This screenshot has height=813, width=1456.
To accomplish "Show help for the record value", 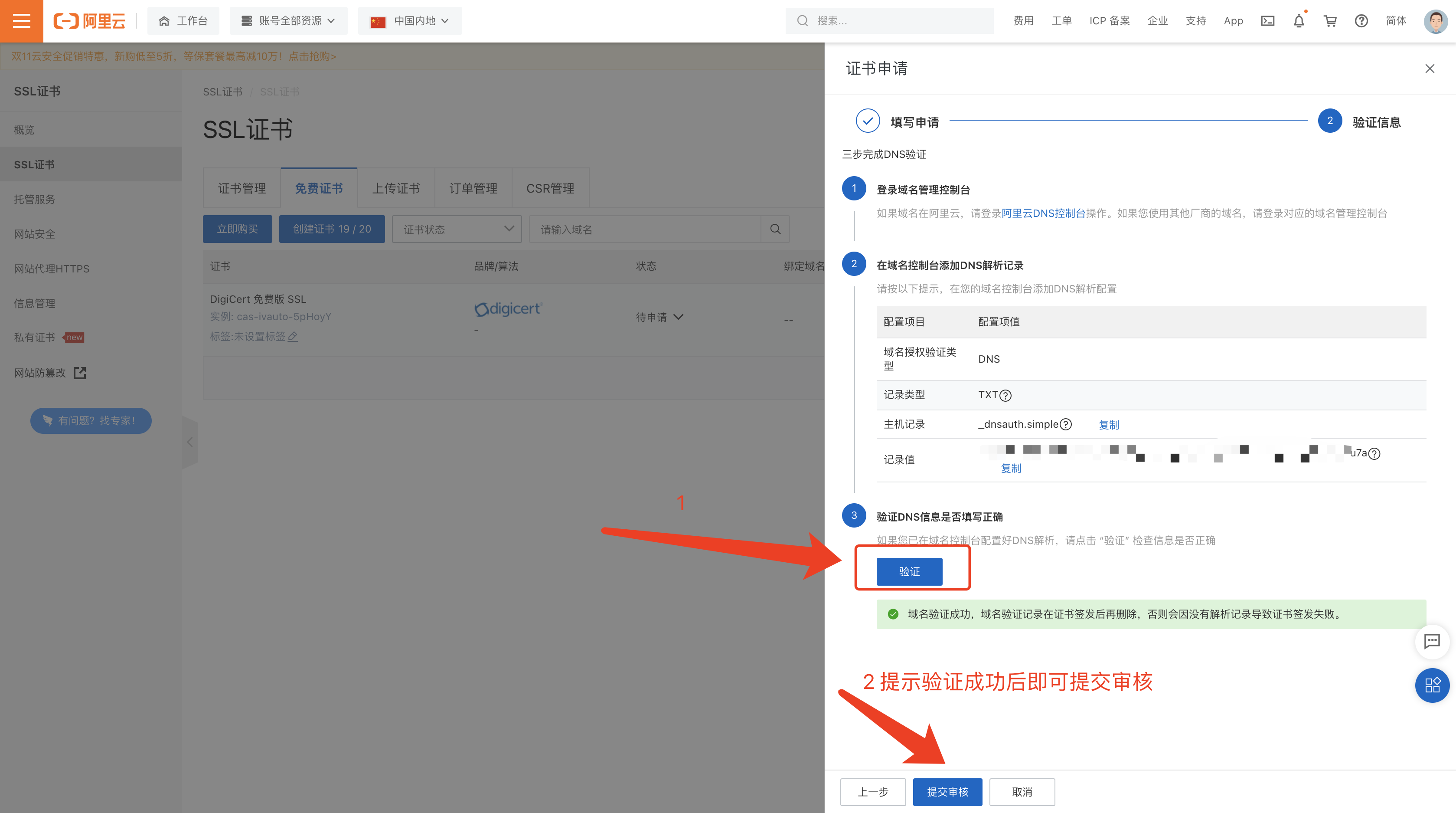I will (1374, 453).
